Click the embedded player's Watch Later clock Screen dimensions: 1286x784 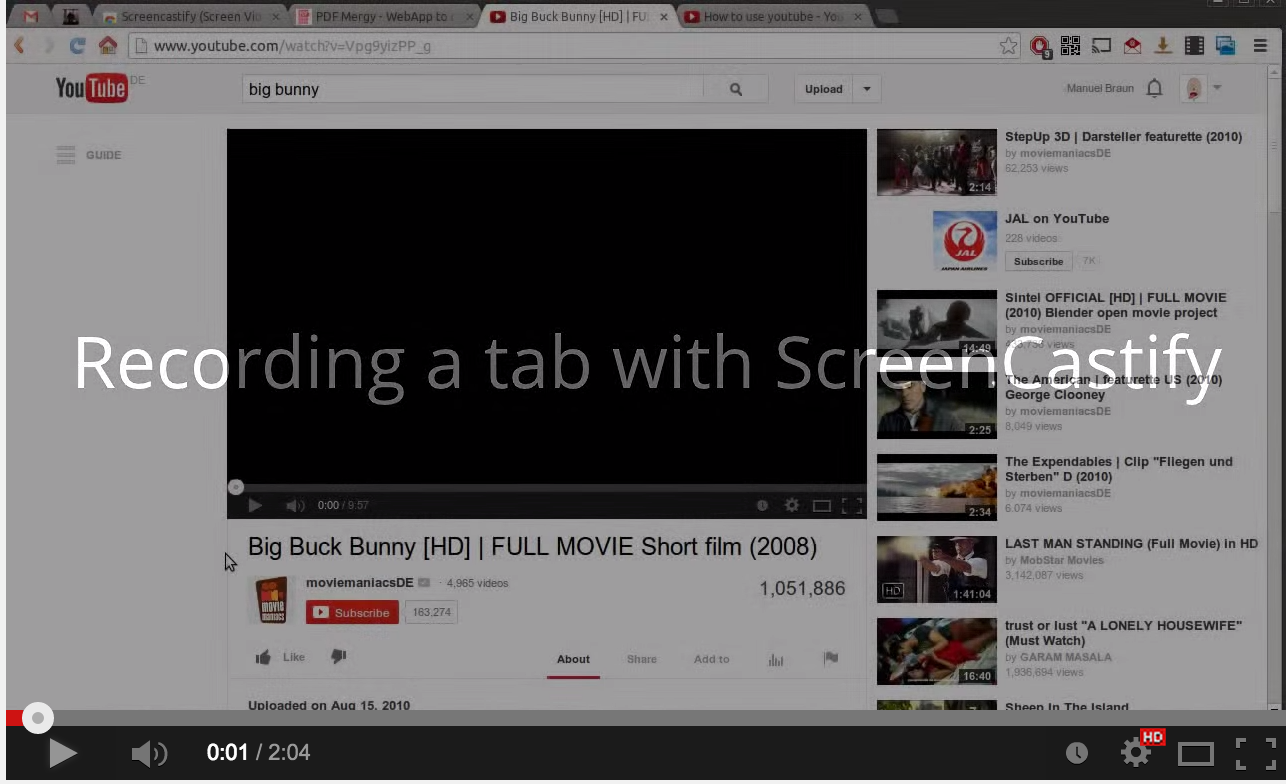pyautogui.click(x=762, y=506)
